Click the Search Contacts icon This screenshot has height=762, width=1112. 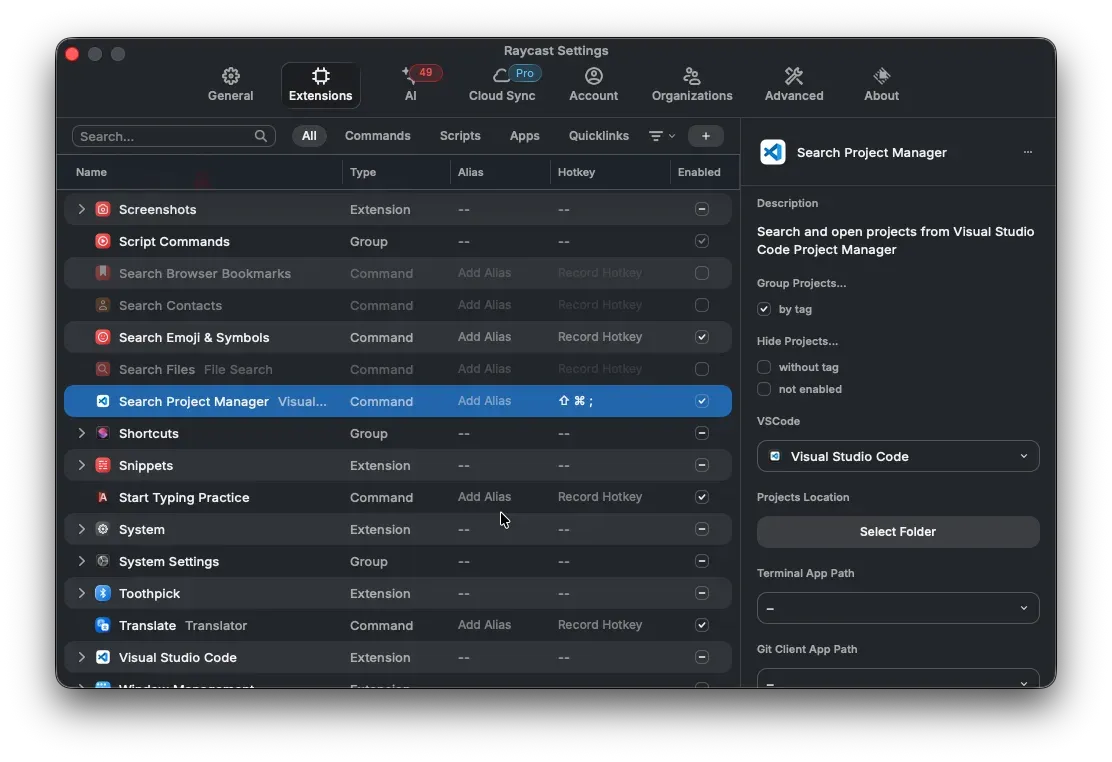[x=103, y=305]
